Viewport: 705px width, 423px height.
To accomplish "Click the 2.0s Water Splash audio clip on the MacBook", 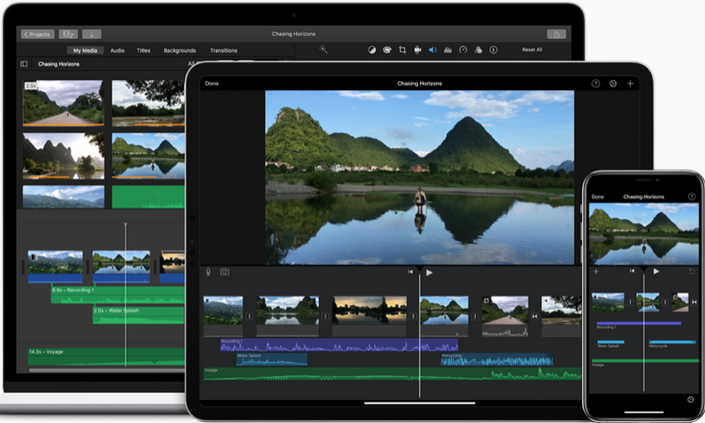I will coord(138,316).
